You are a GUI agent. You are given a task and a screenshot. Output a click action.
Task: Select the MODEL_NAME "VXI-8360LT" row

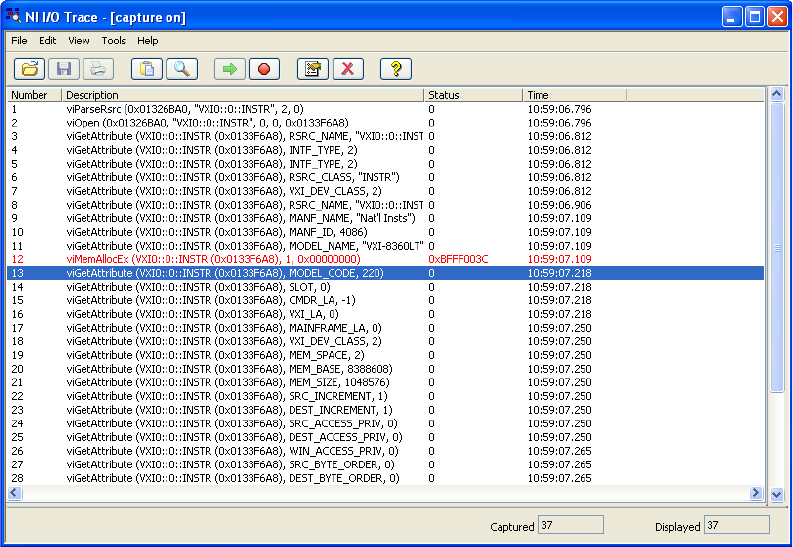pyautogui.click(x=385, y=246)
